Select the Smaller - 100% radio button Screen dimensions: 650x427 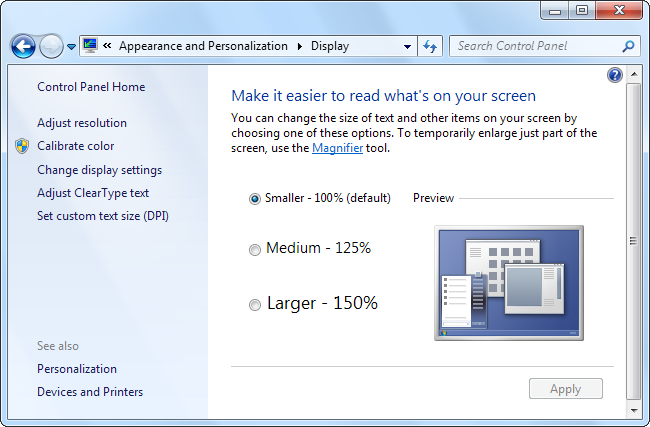[255, 199]
